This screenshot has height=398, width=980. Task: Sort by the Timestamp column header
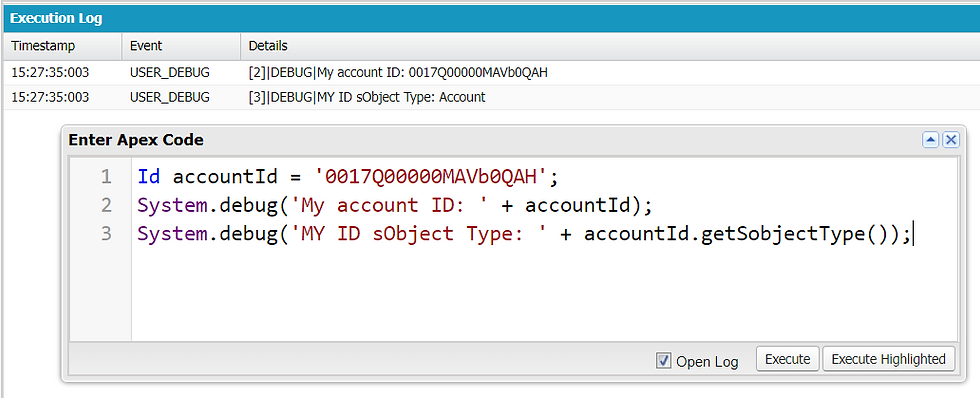coord(62,46)
